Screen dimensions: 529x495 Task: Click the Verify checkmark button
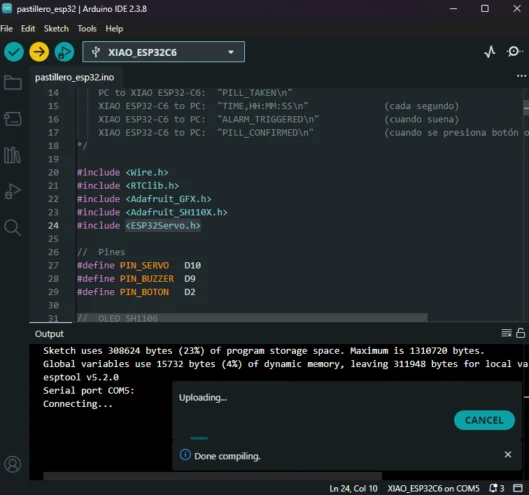(14, 52)
